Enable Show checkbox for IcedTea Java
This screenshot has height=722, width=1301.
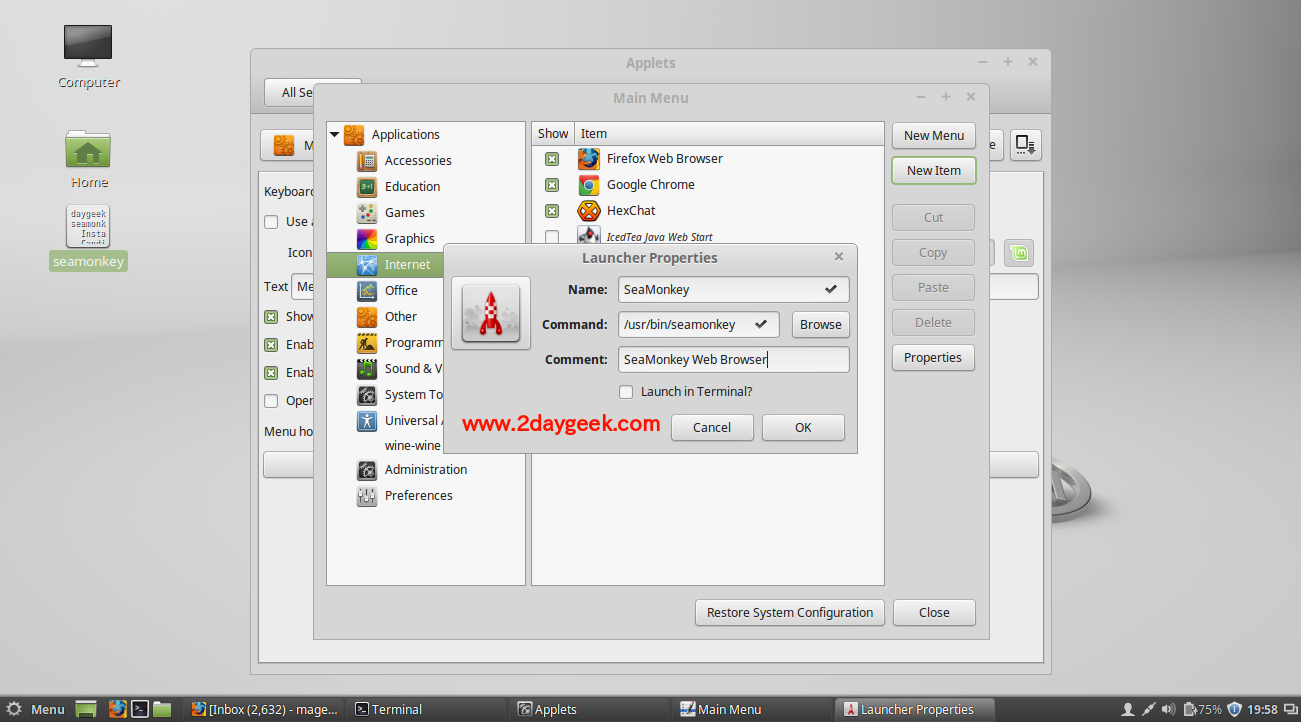(552, 237)
